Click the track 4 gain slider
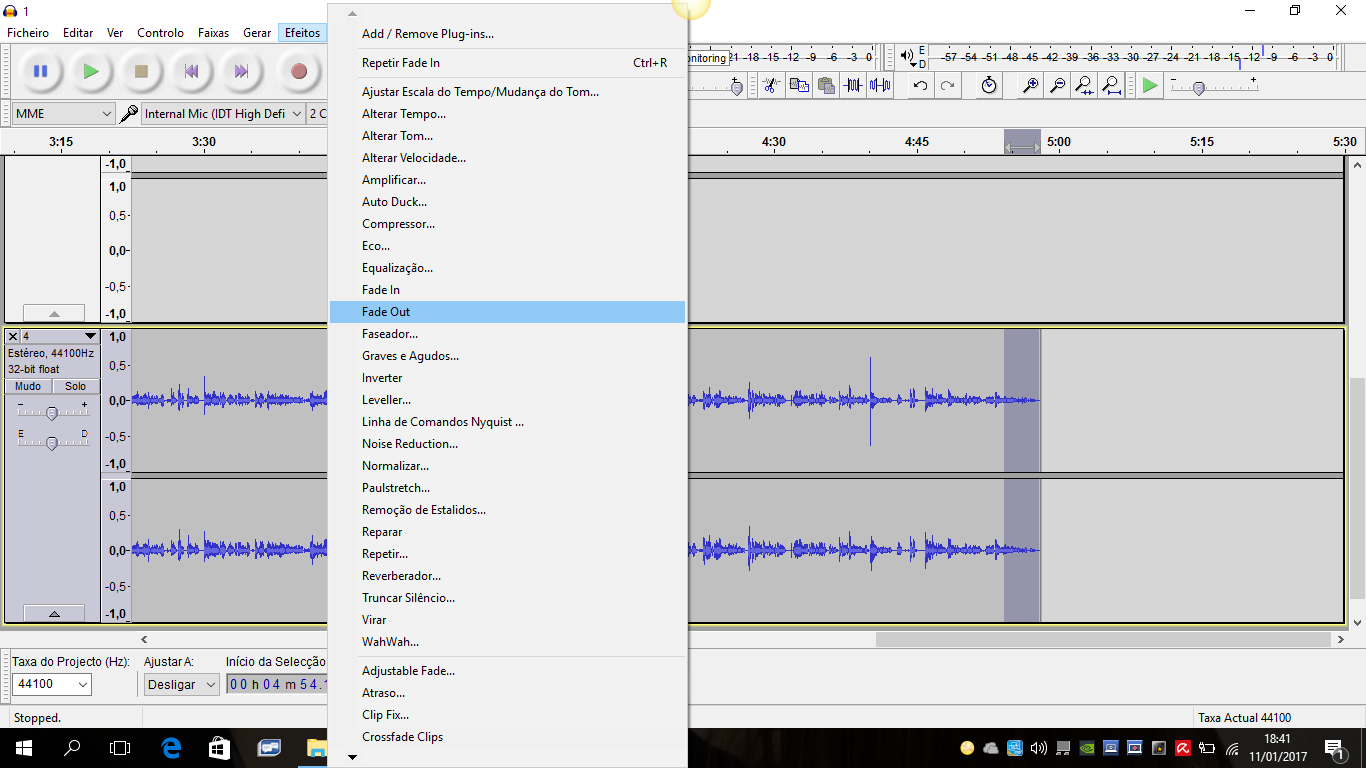 (52, 413)
